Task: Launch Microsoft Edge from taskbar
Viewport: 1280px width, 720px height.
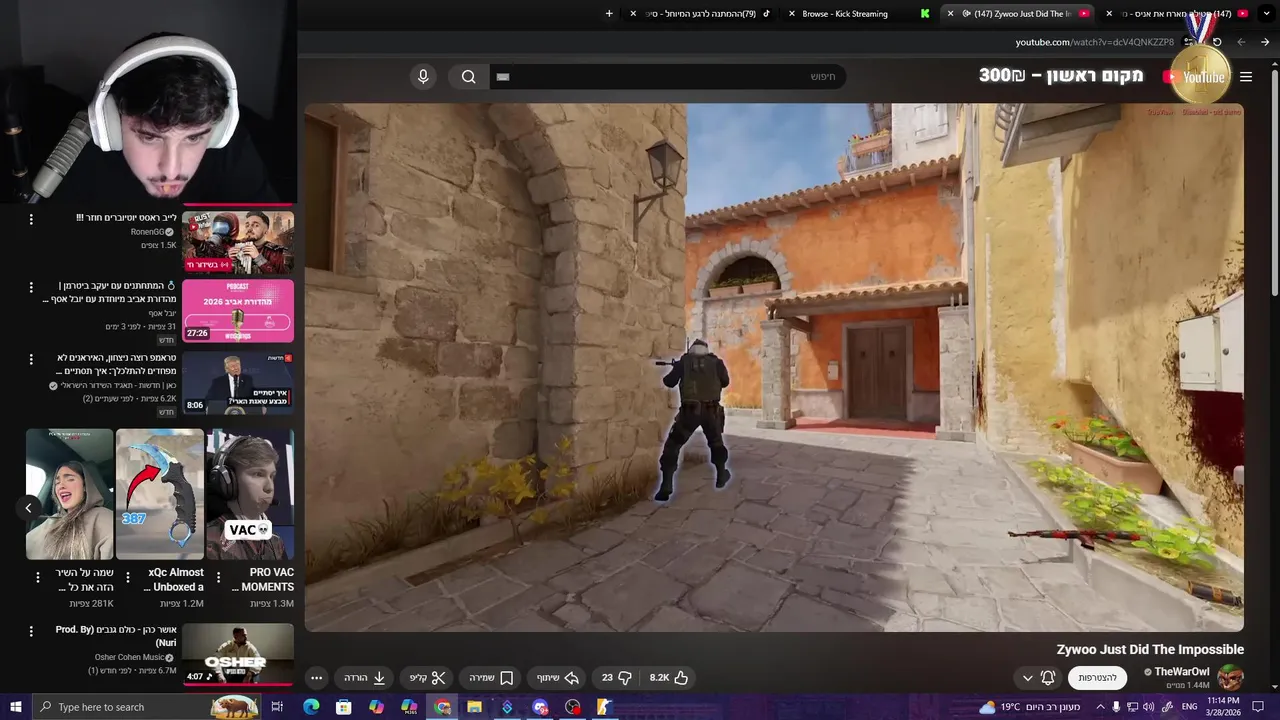Action: click(x=311, y=707)
